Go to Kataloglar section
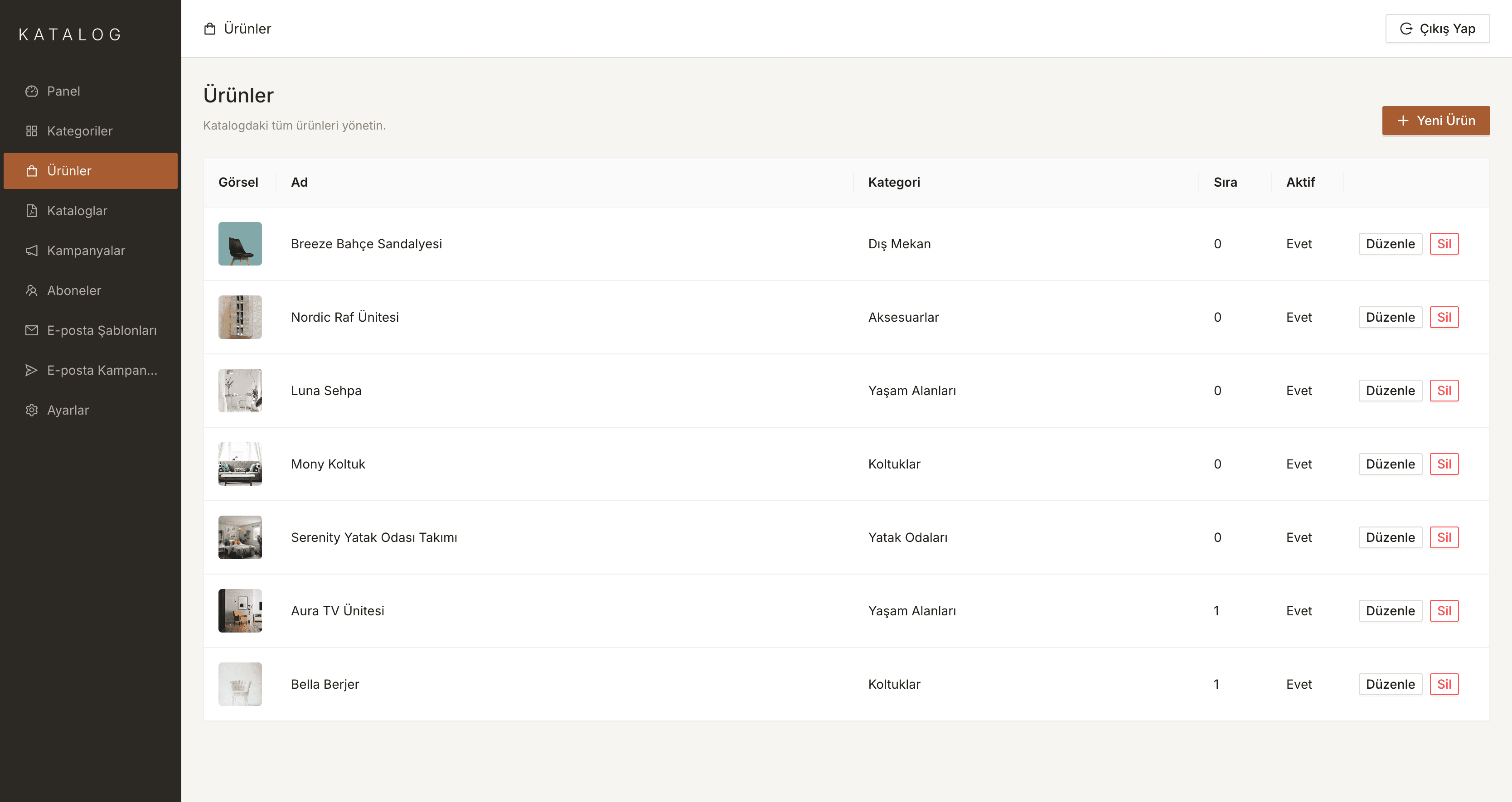Image resolution: width=1512 pixels, height=802 pixels. 90,211
